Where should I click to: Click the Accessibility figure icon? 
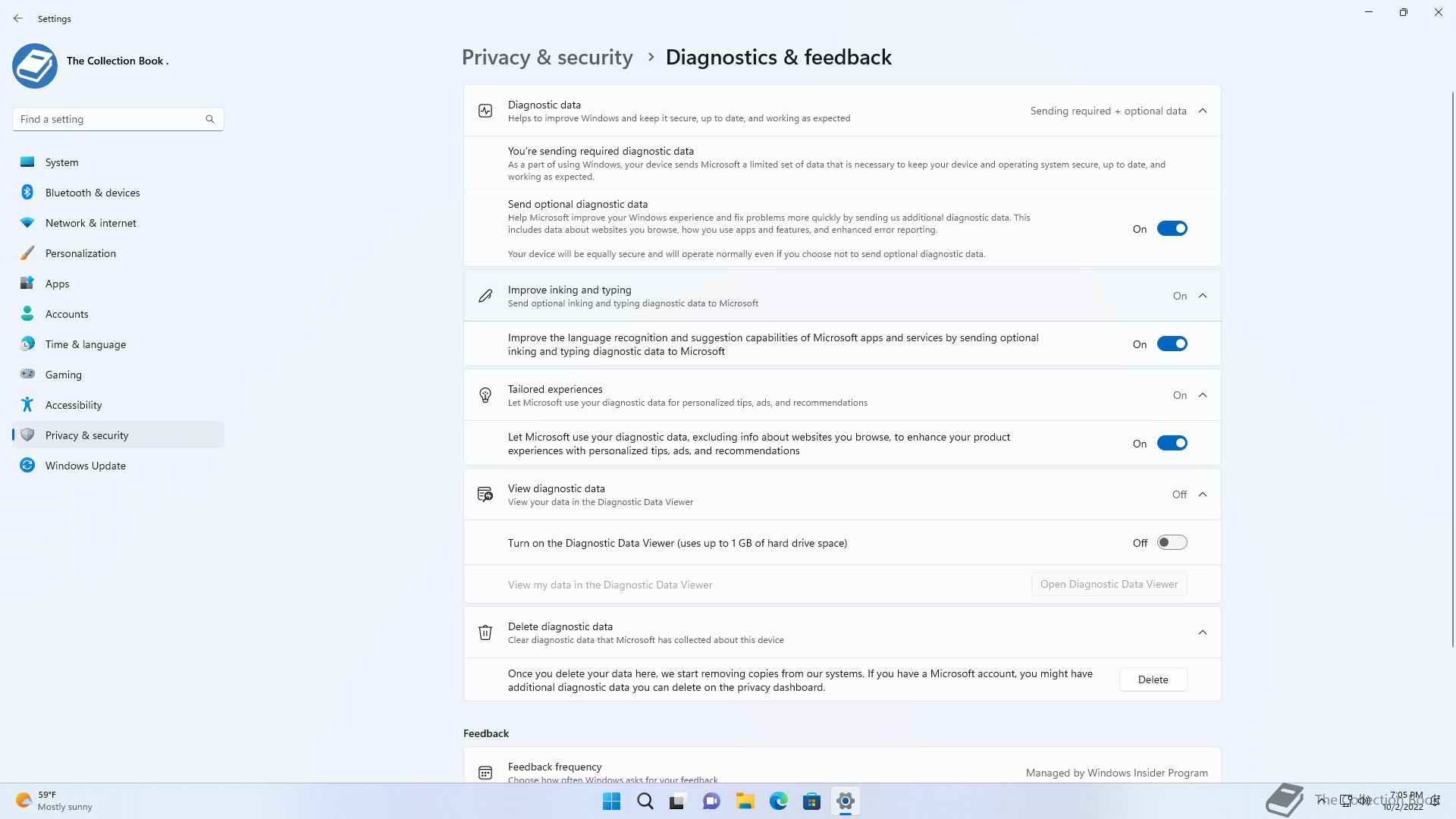[27, 405]
